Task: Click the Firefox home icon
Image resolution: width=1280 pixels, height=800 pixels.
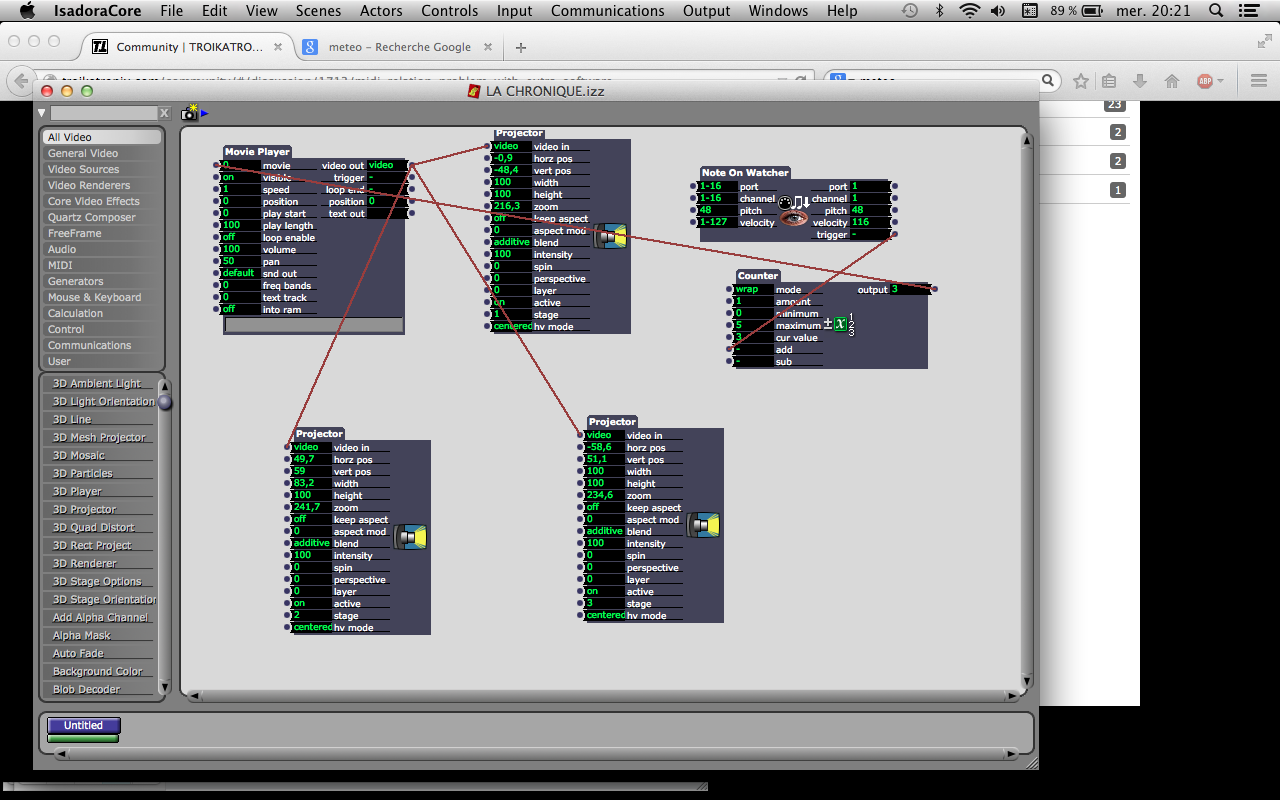Action: pyautogui.click(x=1172, y=81)
